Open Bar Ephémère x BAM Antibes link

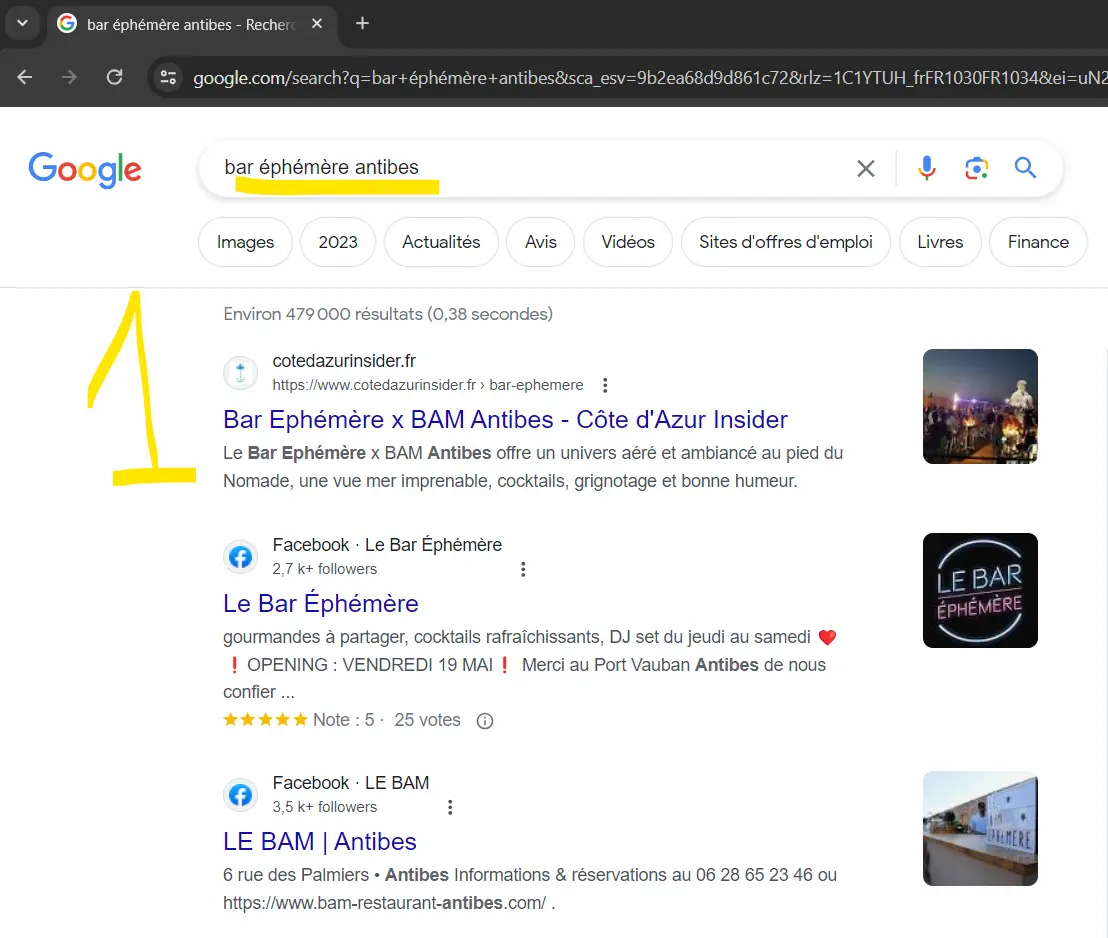pyautogui.click(x=505, y=419)
